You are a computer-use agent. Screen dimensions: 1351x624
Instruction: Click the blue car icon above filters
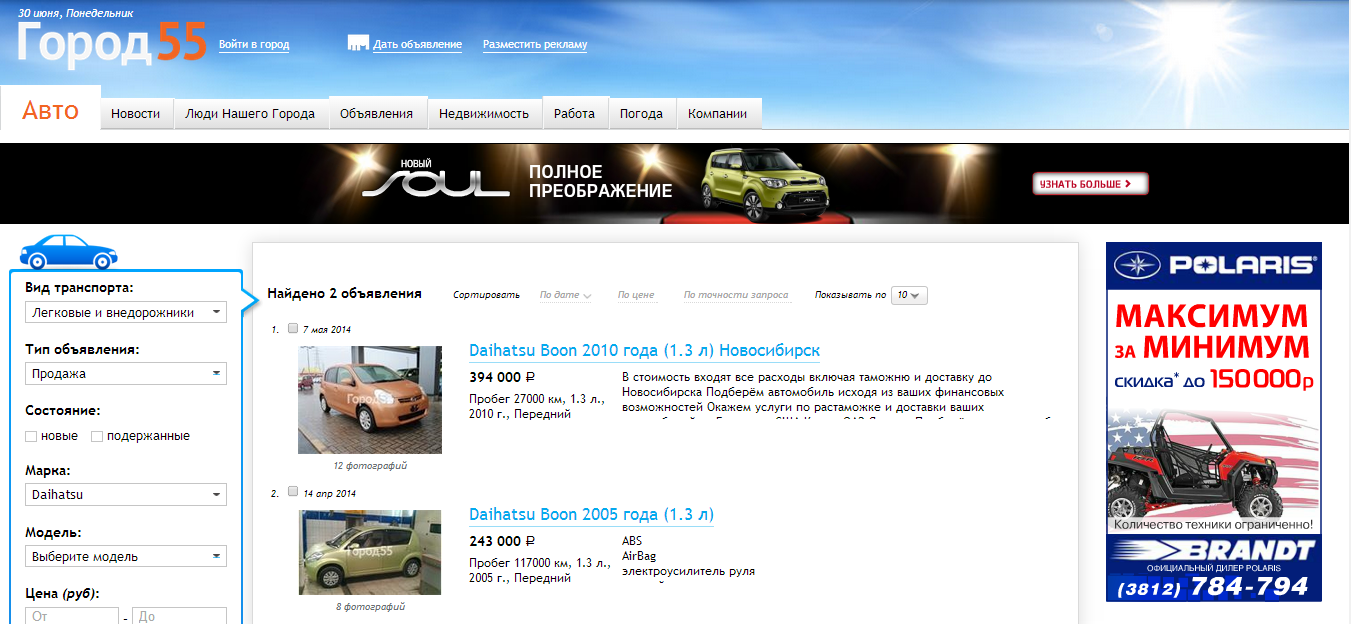tap(68, 252)
